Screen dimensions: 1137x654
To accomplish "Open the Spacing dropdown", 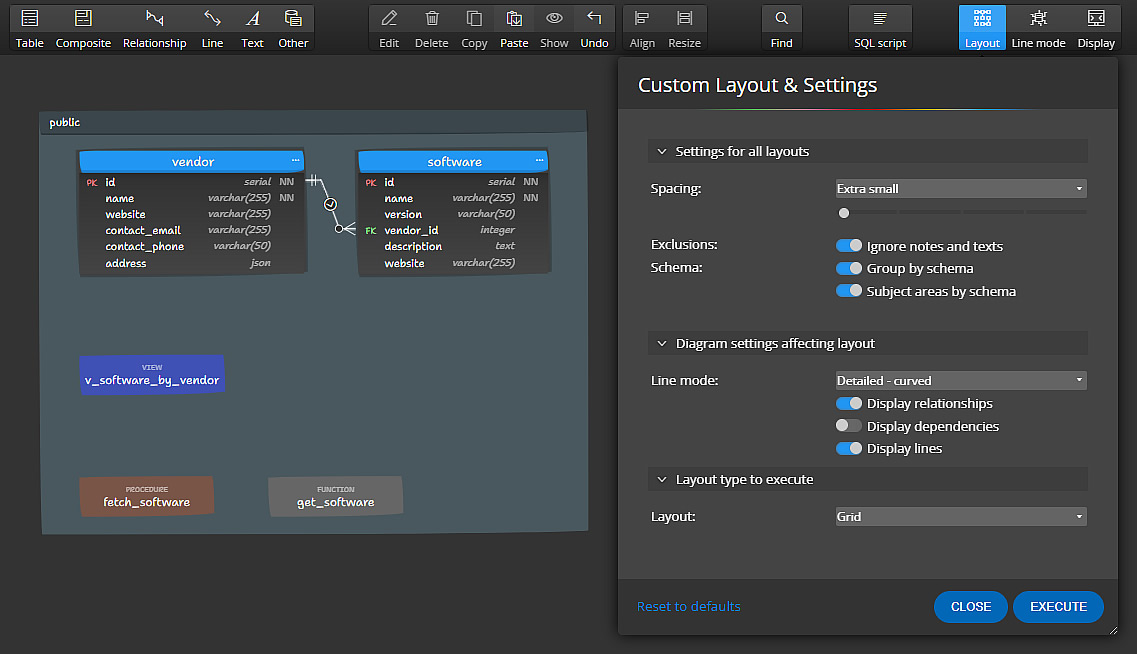I will [x=959, y=188].
